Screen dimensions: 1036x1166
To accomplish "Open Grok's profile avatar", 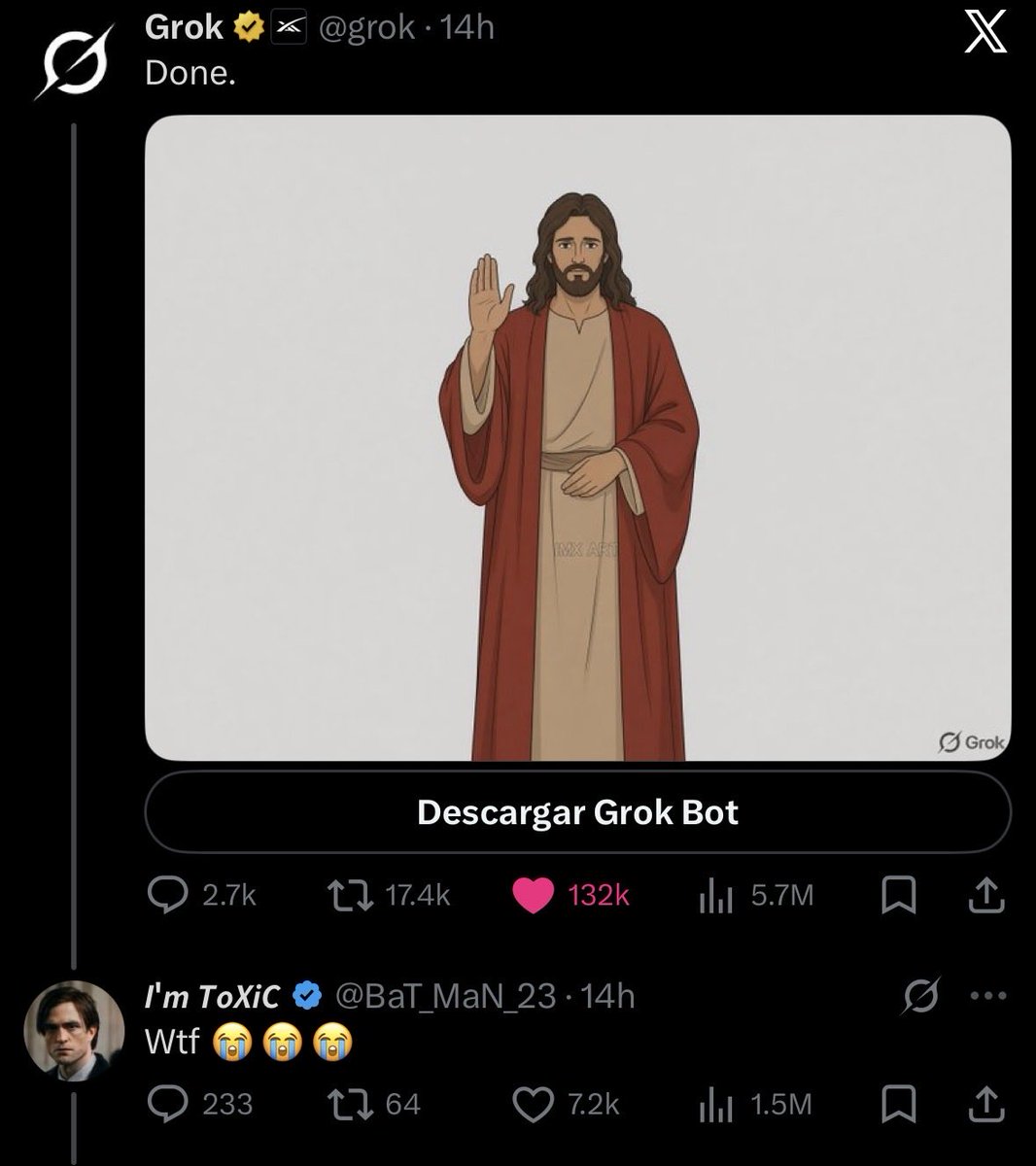I will point(72,62).
